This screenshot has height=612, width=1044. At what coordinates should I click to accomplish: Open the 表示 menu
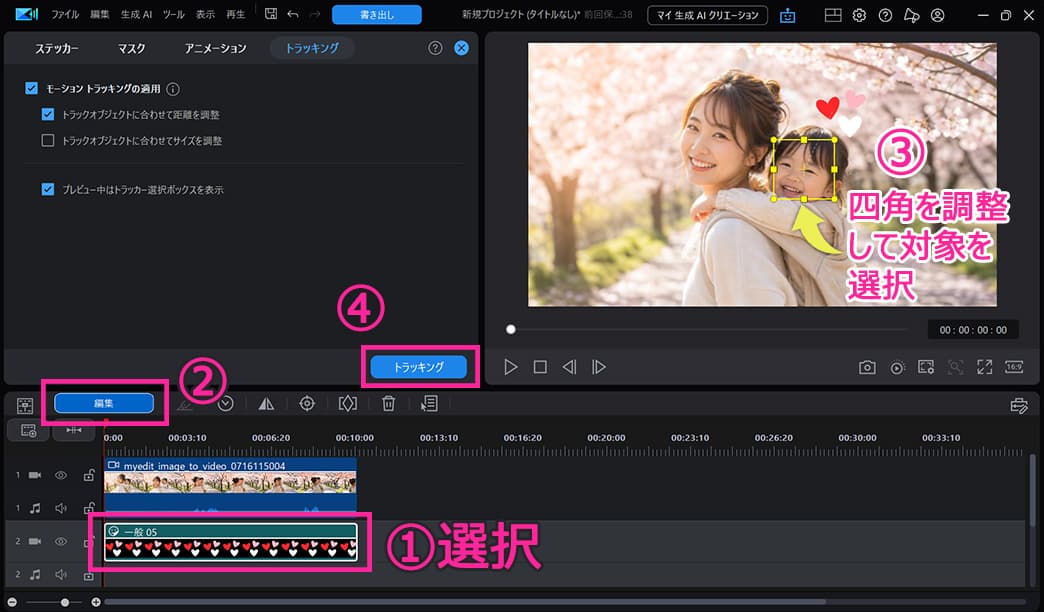click(x=205, y=14)
